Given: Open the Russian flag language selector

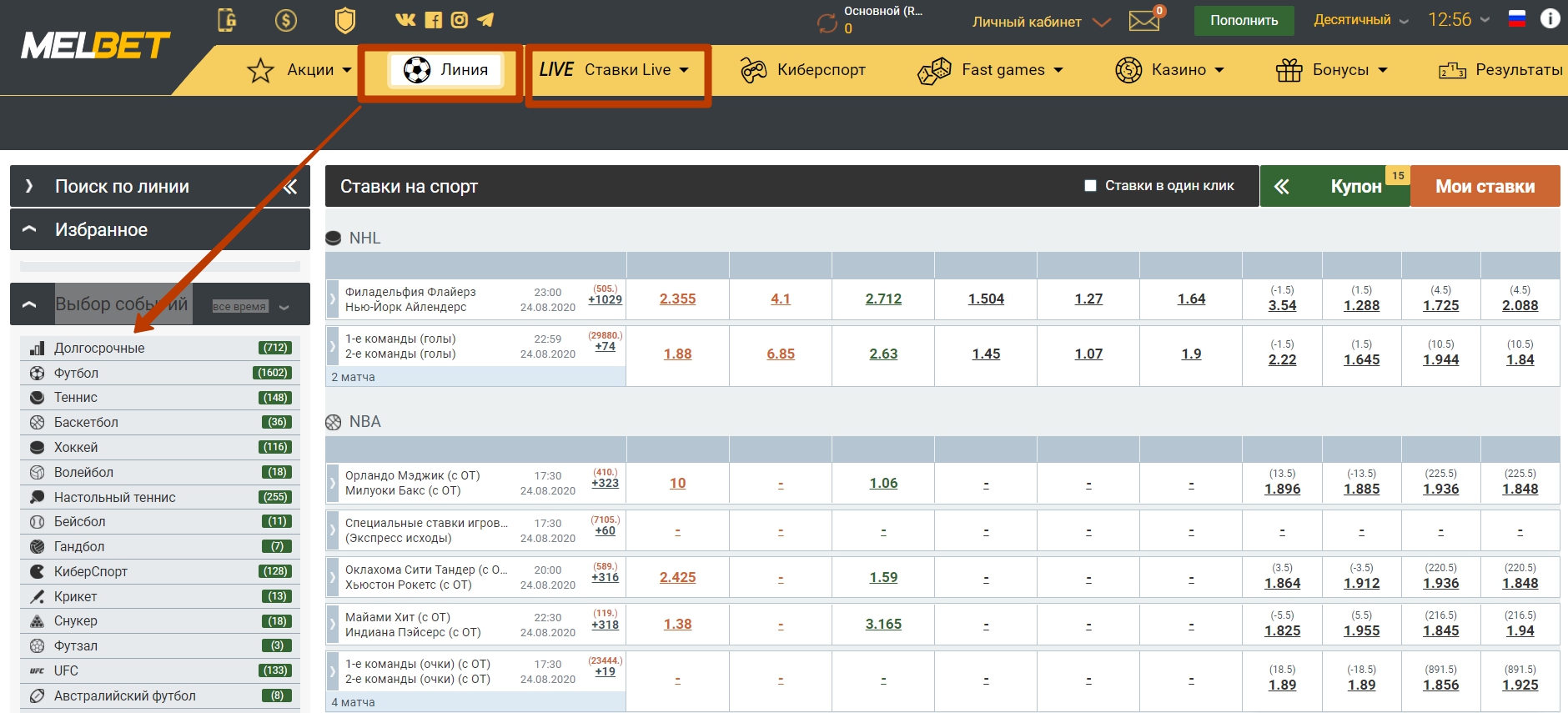Looking at the screenshot, I should pos(1517,18).
